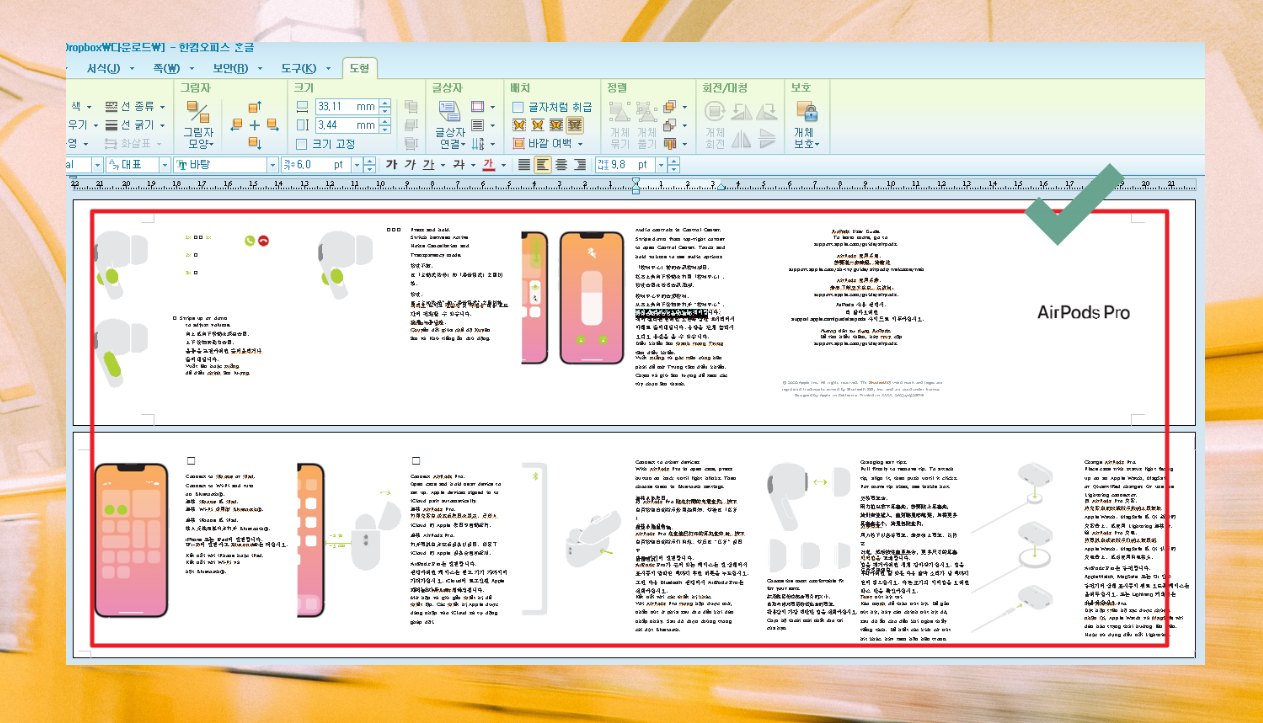Select justify paragraph alignment
The width and height of the screenshot is (1263, 723).
click(524, 164)
